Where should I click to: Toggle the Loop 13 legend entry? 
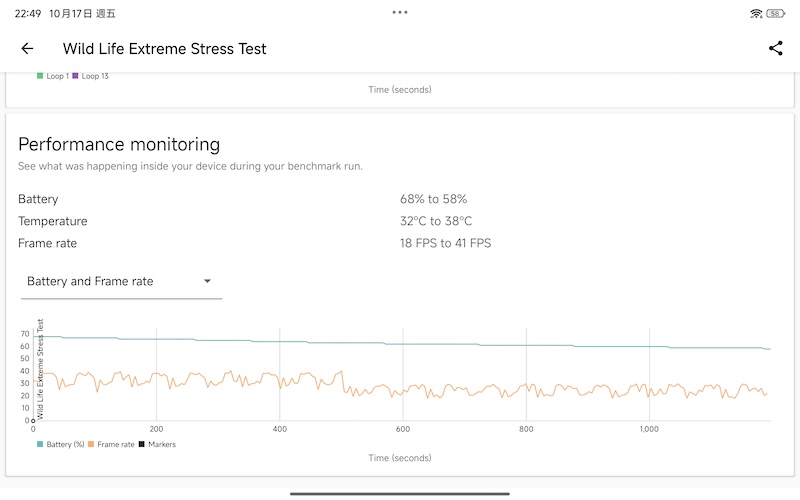coord(90,76)
